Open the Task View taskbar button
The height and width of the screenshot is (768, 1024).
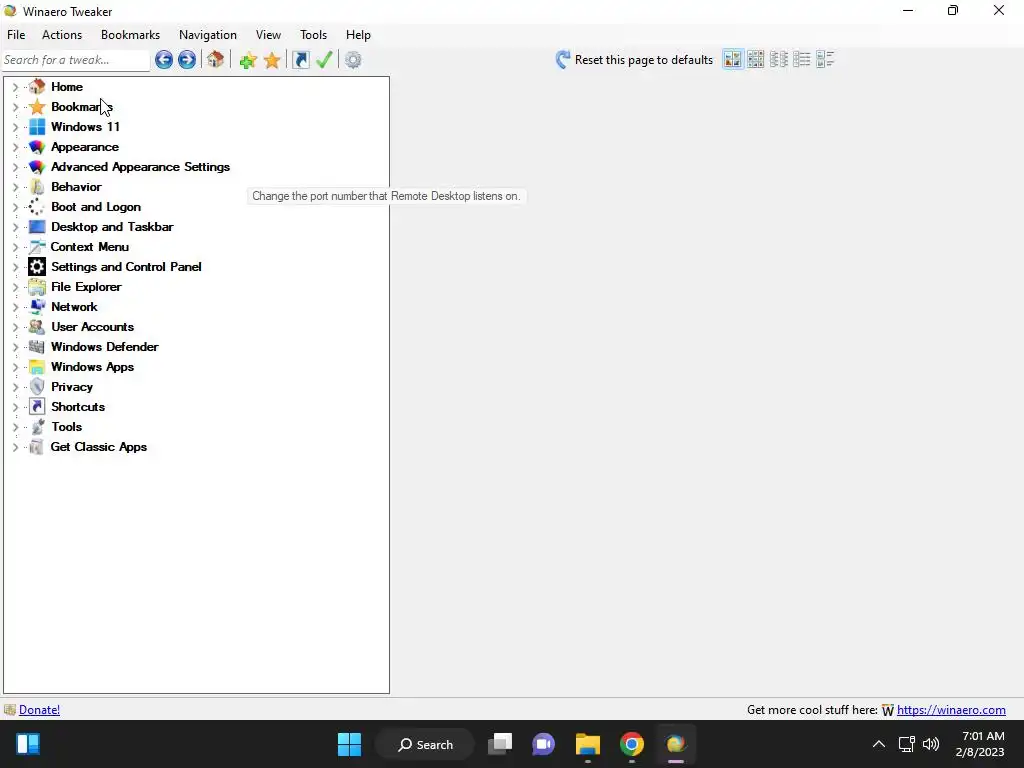[x=500, y=744]
